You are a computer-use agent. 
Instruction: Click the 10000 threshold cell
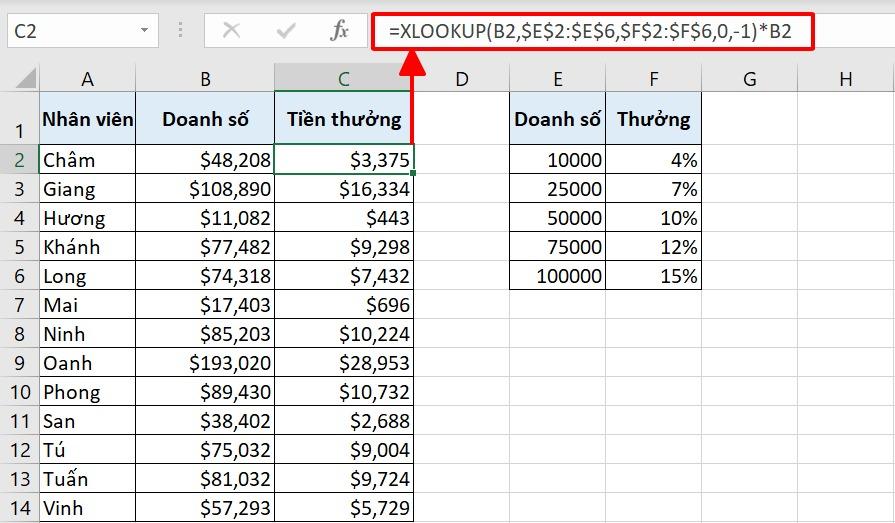[557, 159]
